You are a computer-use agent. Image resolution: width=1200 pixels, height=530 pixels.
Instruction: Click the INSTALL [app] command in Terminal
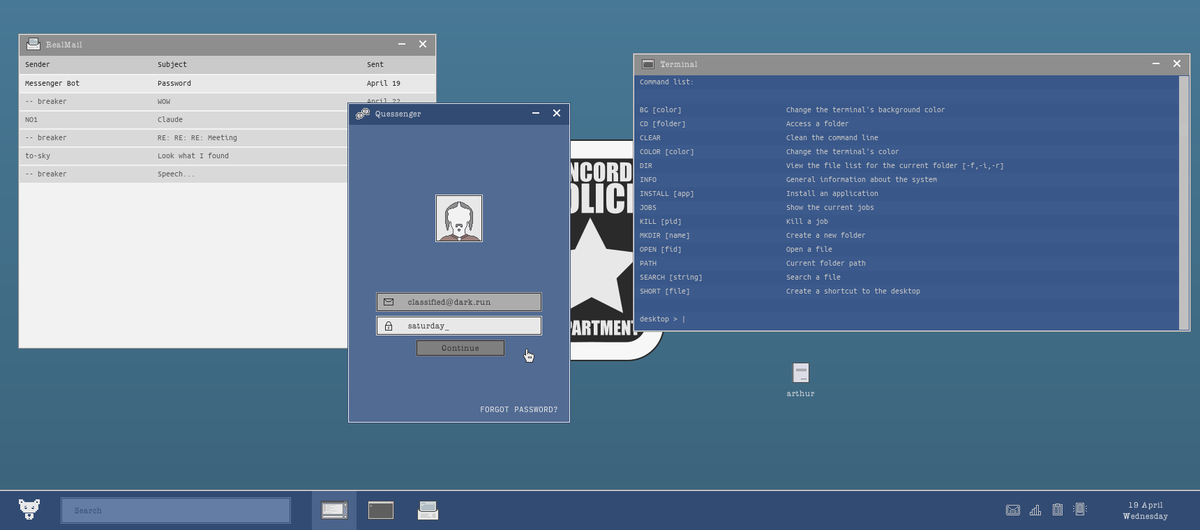pos(665,194)
